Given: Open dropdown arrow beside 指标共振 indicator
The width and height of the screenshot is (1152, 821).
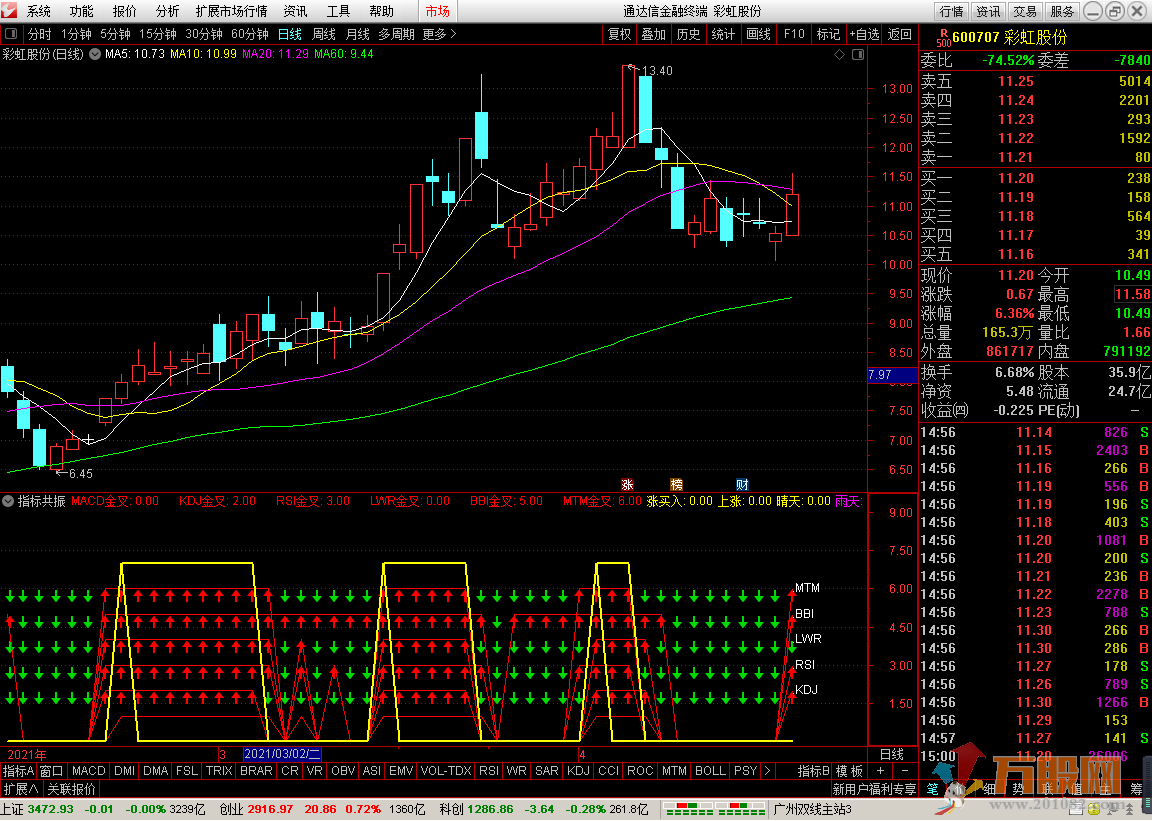Looking at the screenshot, I should [8, 501].
